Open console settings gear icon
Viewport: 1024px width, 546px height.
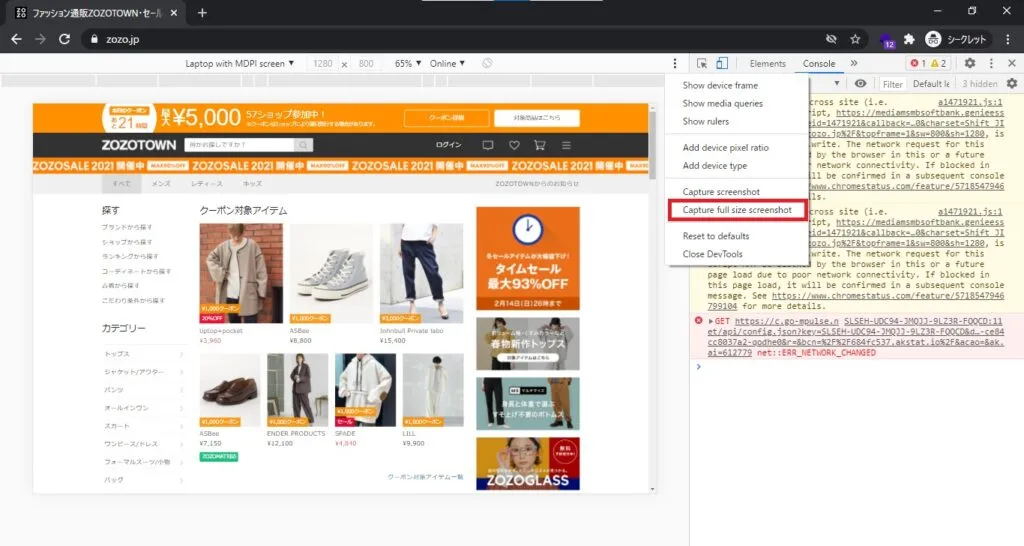(x=1012, y=84)
